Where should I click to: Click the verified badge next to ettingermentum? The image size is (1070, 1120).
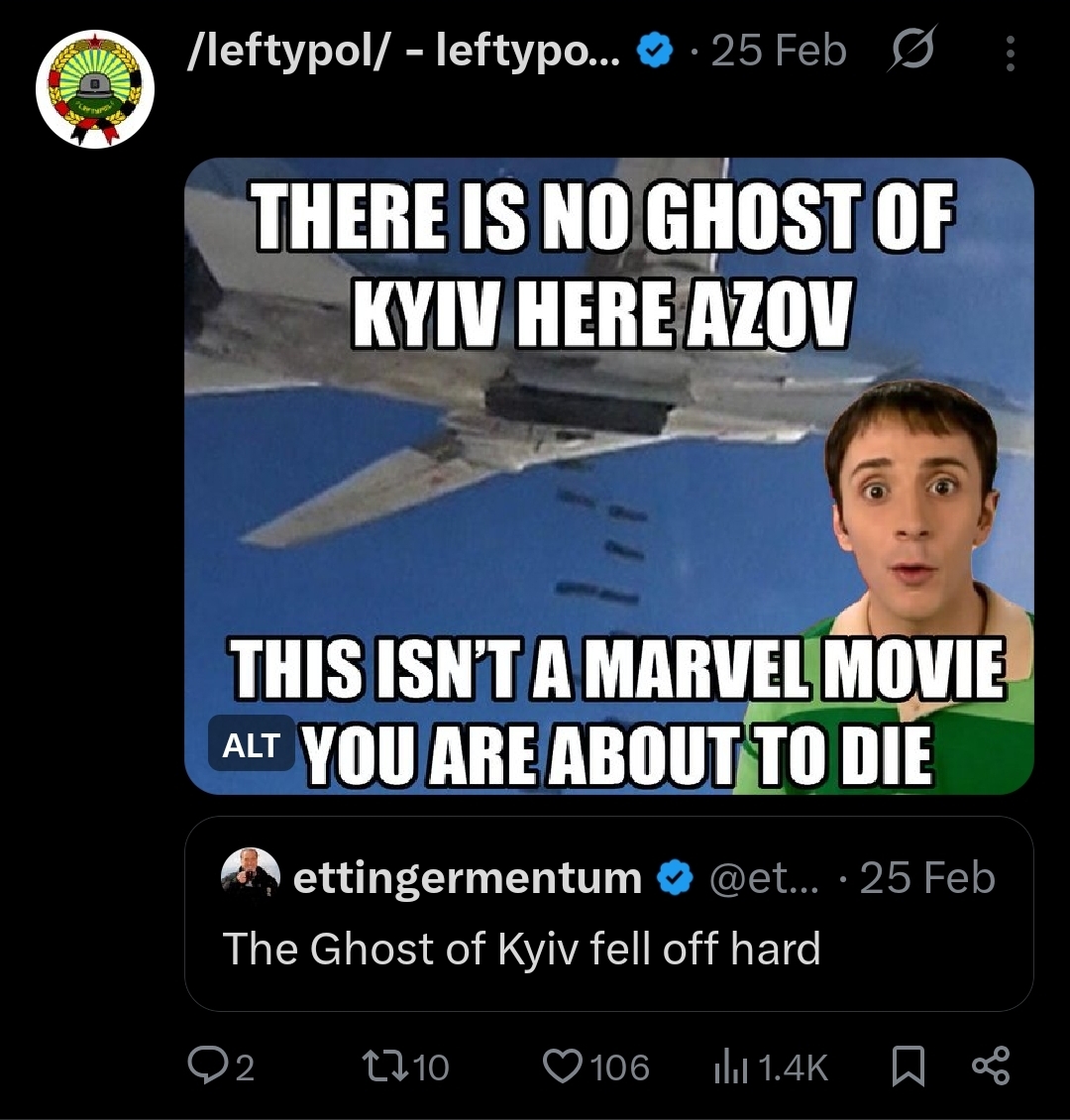point(675,878)
